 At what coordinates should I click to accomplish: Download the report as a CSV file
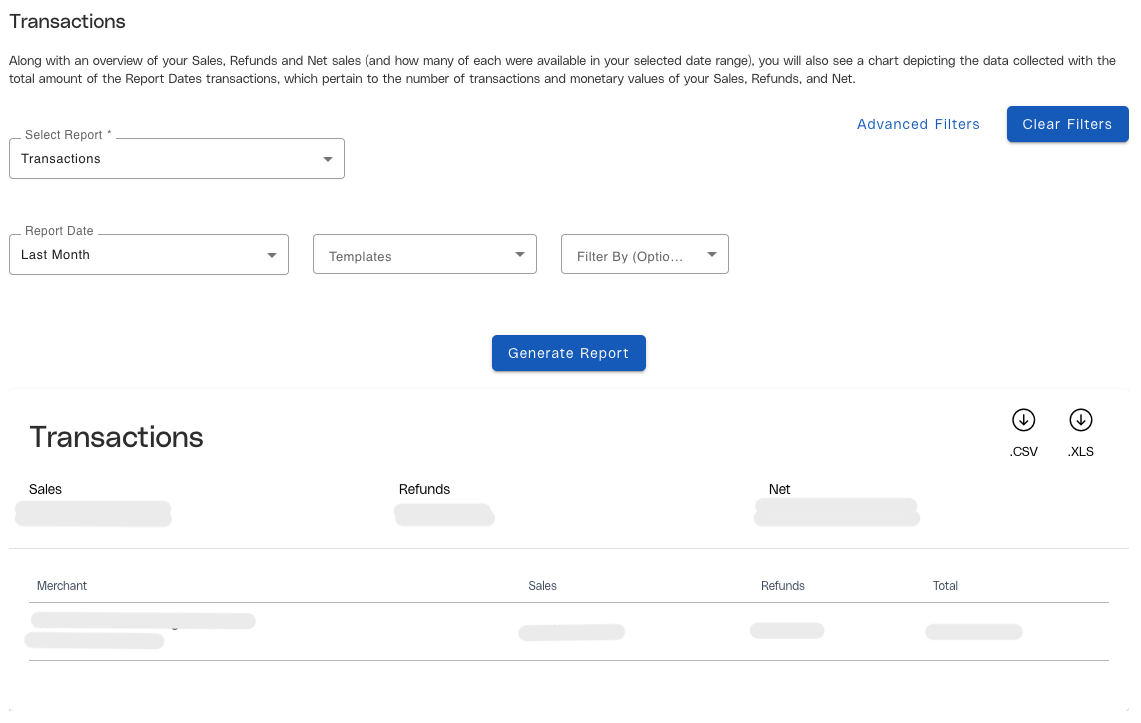[x=1023, y=420]
